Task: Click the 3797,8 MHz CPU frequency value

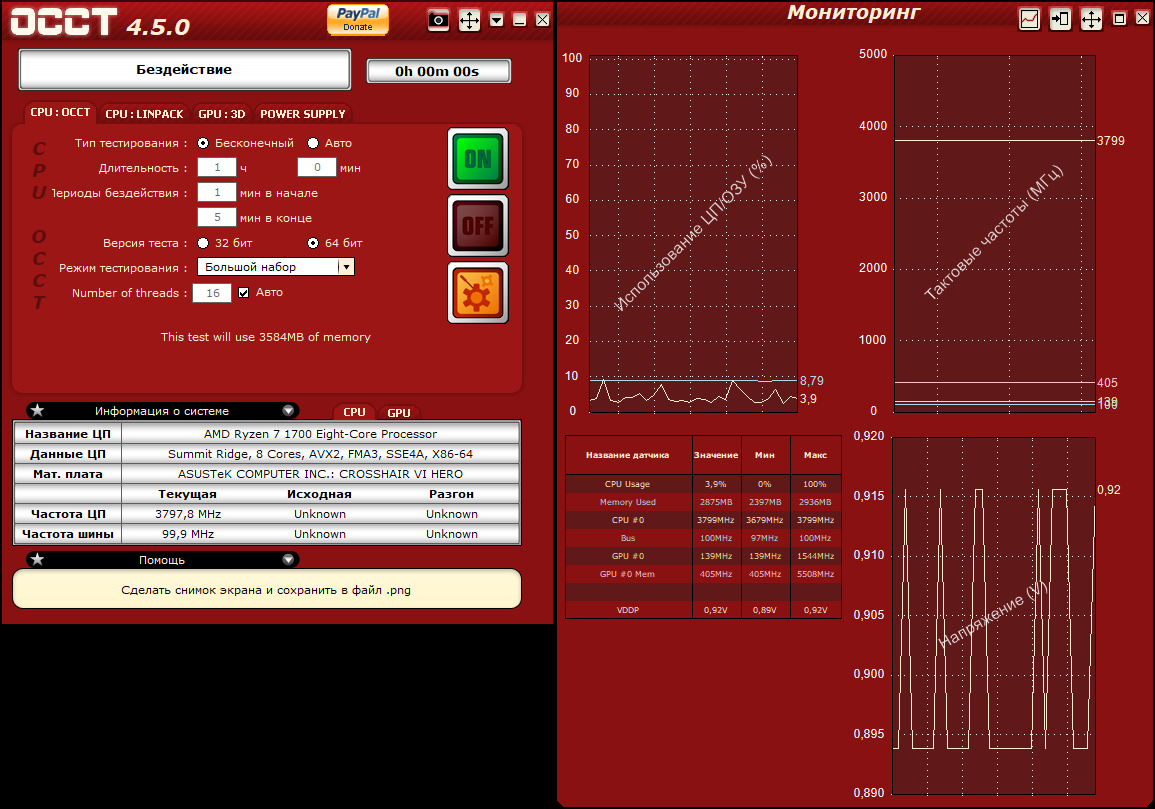Action: tap(188, 514)
